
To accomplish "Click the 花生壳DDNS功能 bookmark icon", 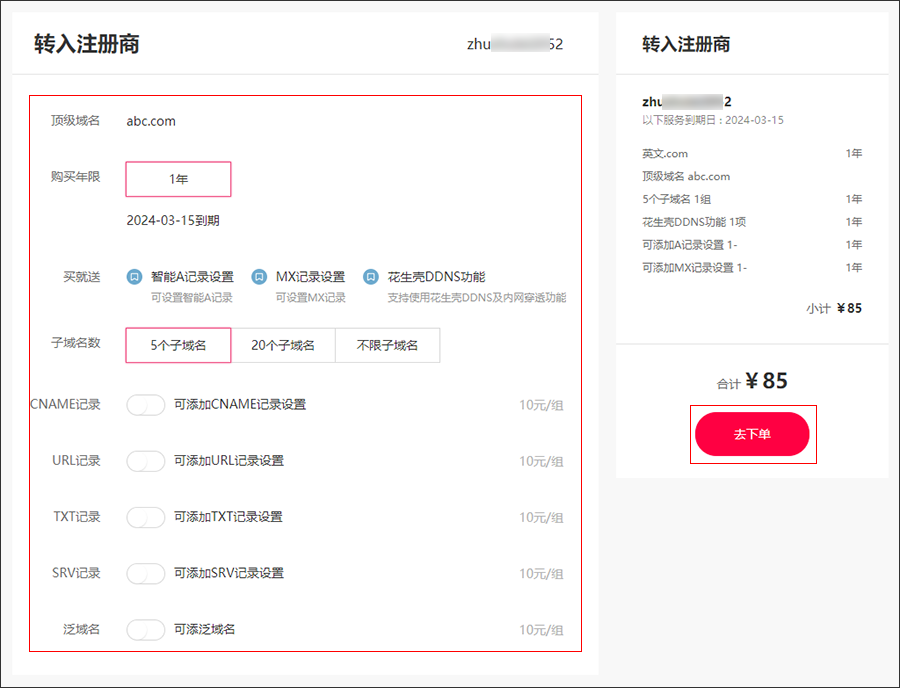I will (x=371, y=277).
